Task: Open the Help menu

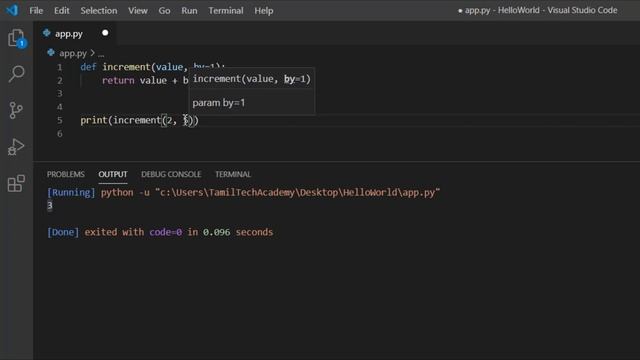Action: pos(264,11)
